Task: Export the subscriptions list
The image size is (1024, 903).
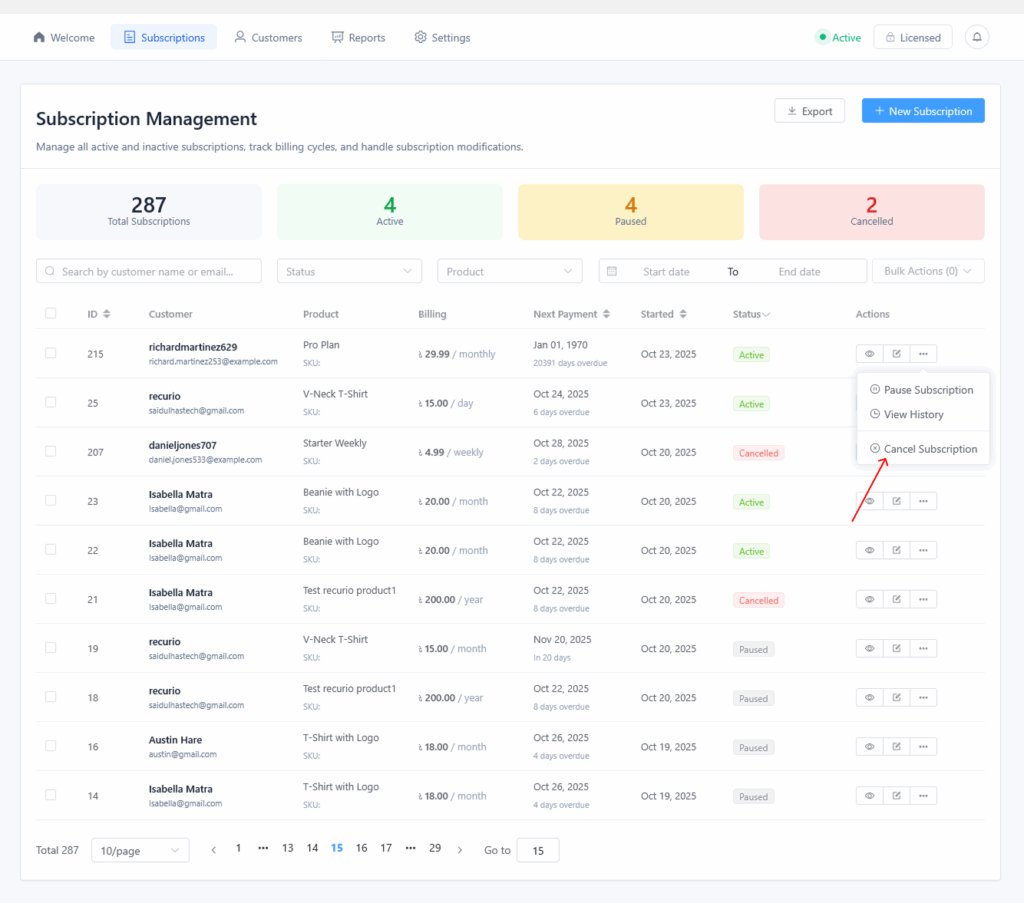Action: 809,111
